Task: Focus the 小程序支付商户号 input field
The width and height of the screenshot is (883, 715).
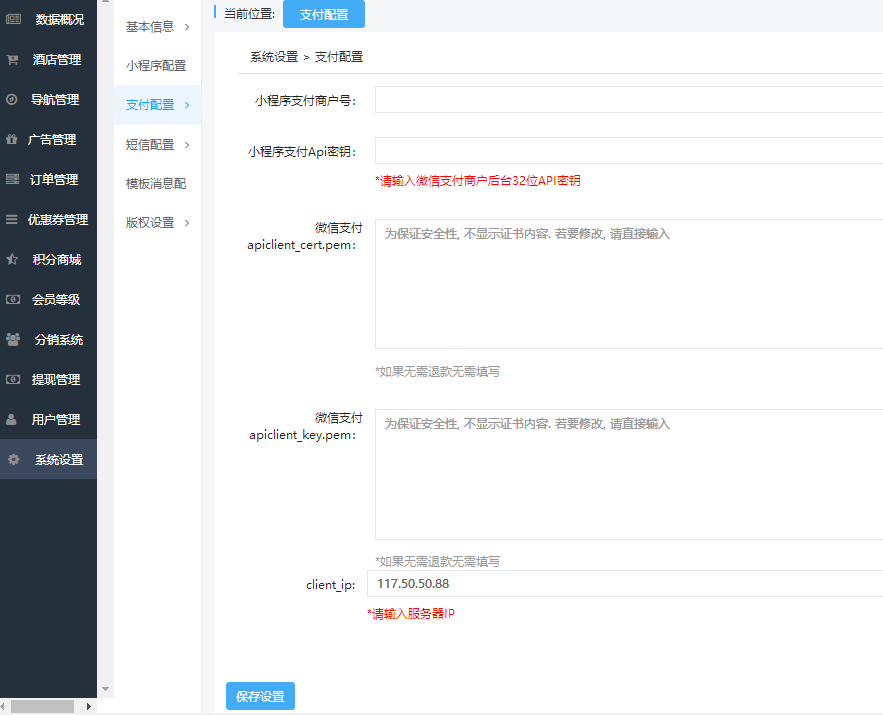Action: [x=628, y=100]
